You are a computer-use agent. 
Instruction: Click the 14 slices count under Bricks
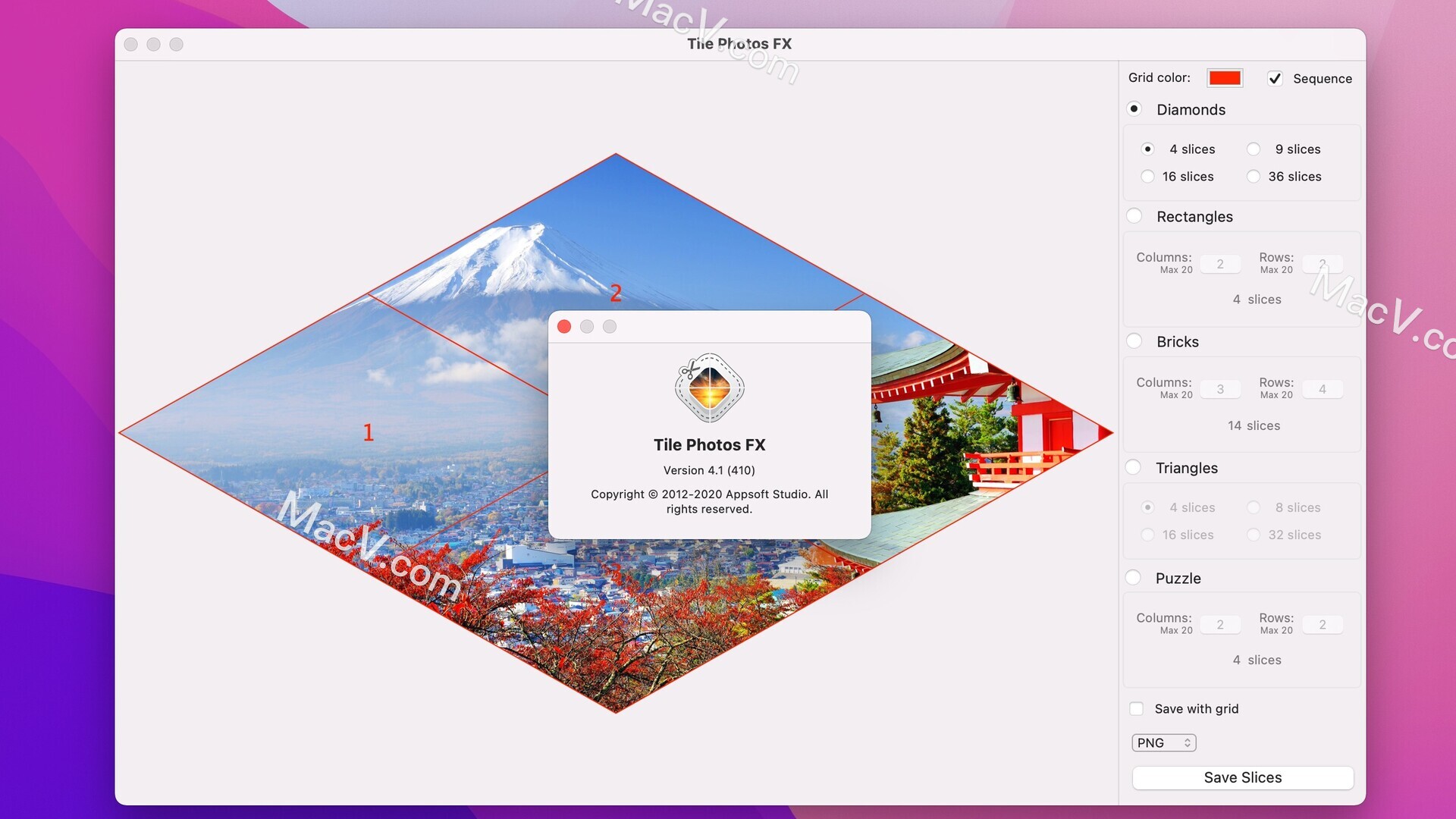point(1254,426)
